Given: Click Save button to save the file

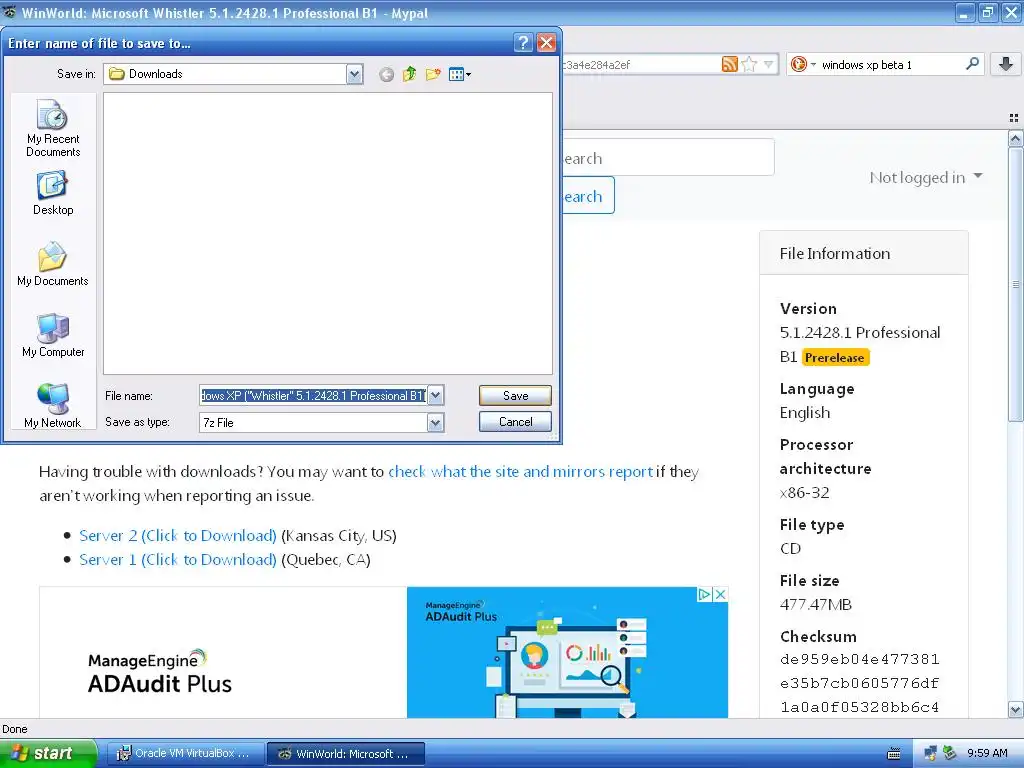Looking at the screenshot, I should pyautogui.click(x=515, y=396).
